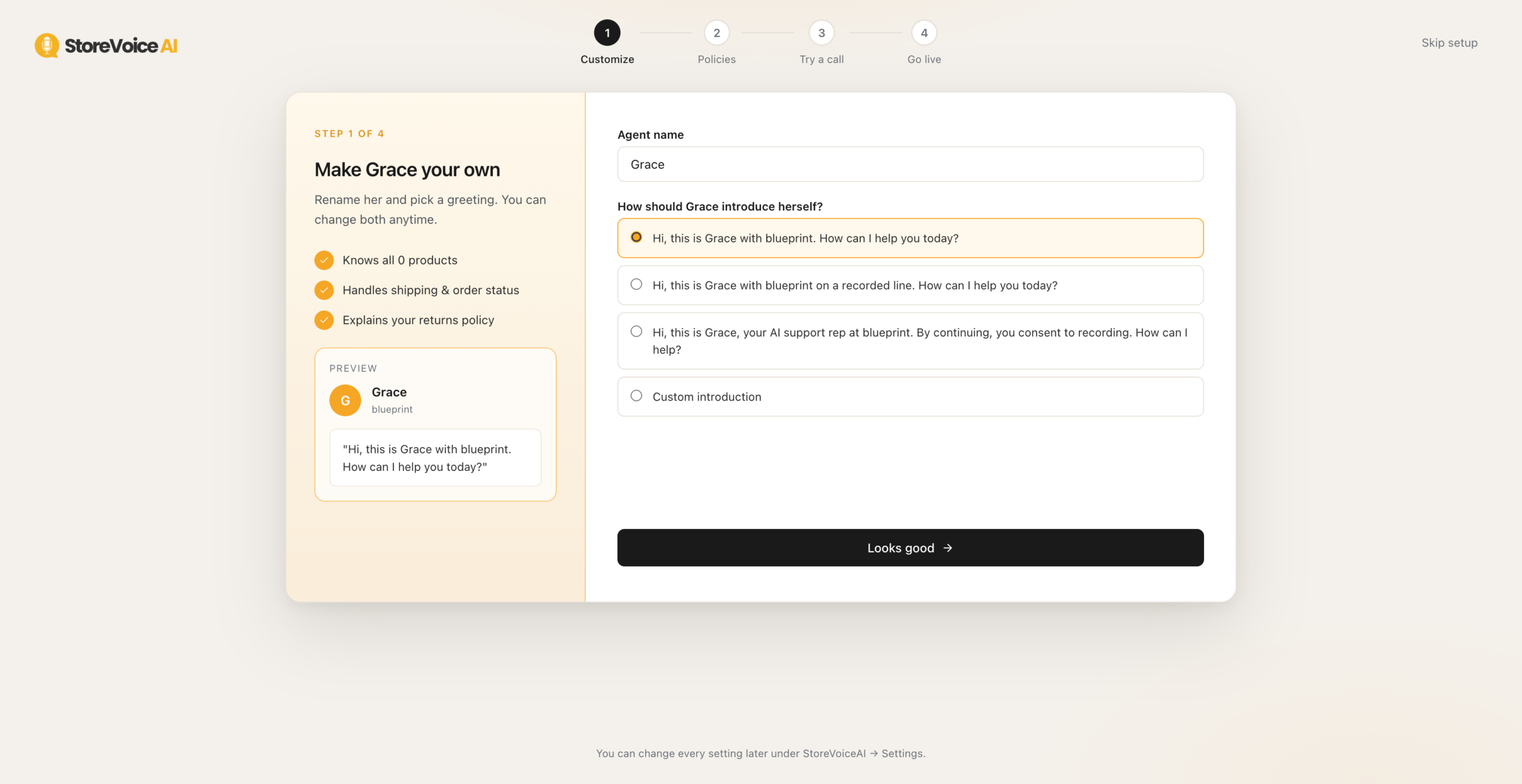Click checkmark icon beside Handles shipping & order status
Image resolution: width=1522 pixels, height=784 pixels.
tap(324, 290)
